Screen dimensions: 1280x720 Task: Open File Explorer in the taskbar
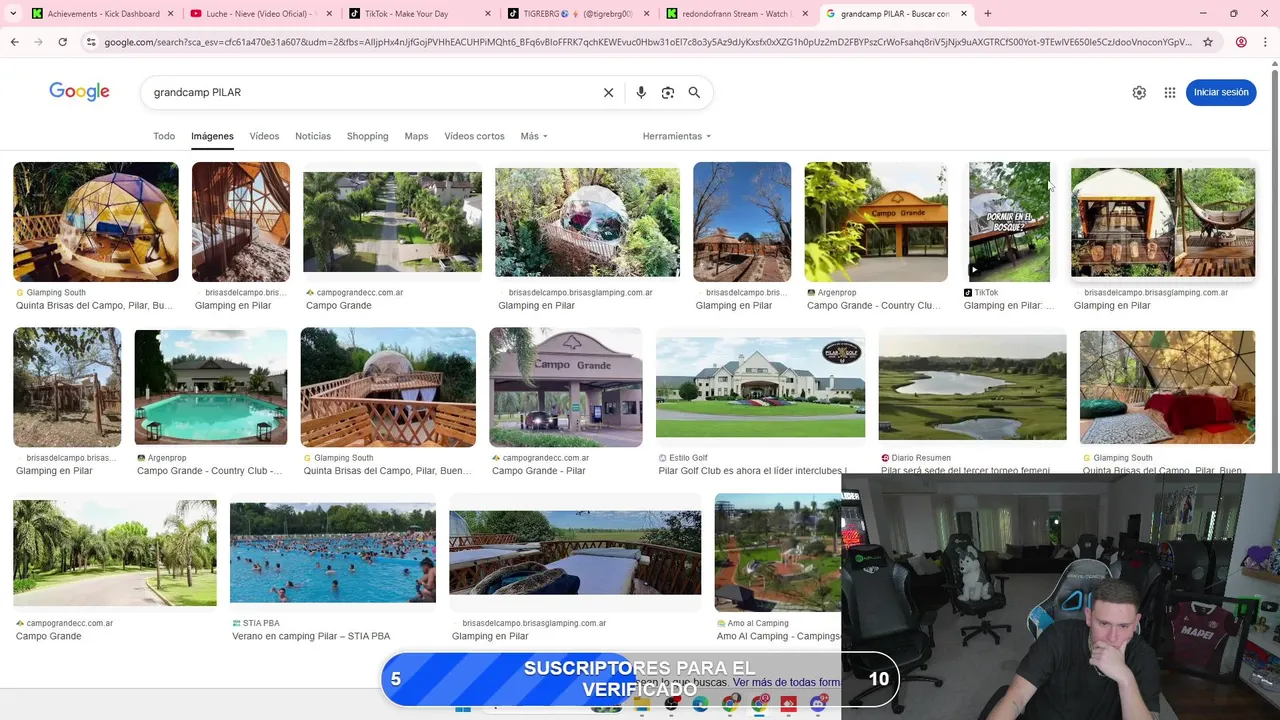pyautogui.click(x=642, y=706)
